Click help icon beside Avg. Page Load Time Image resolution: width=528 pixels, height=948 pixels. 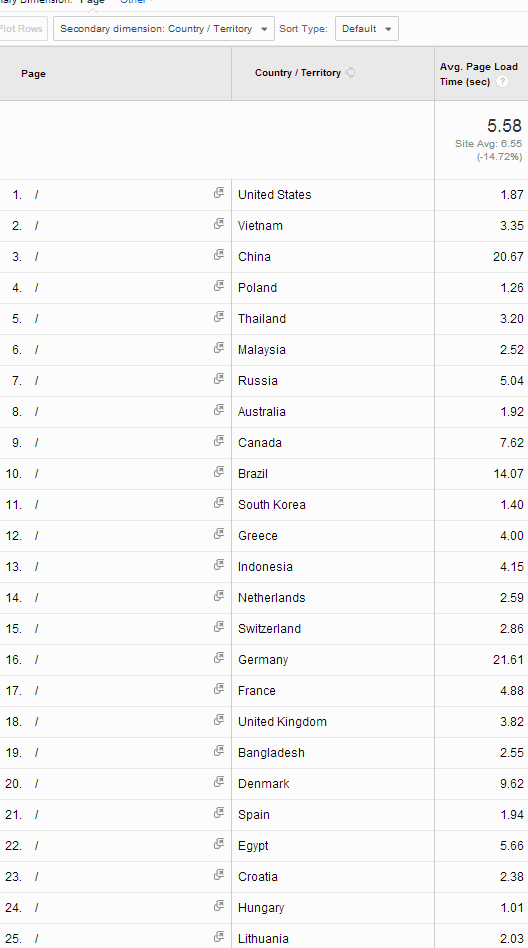tap(501, 82)
